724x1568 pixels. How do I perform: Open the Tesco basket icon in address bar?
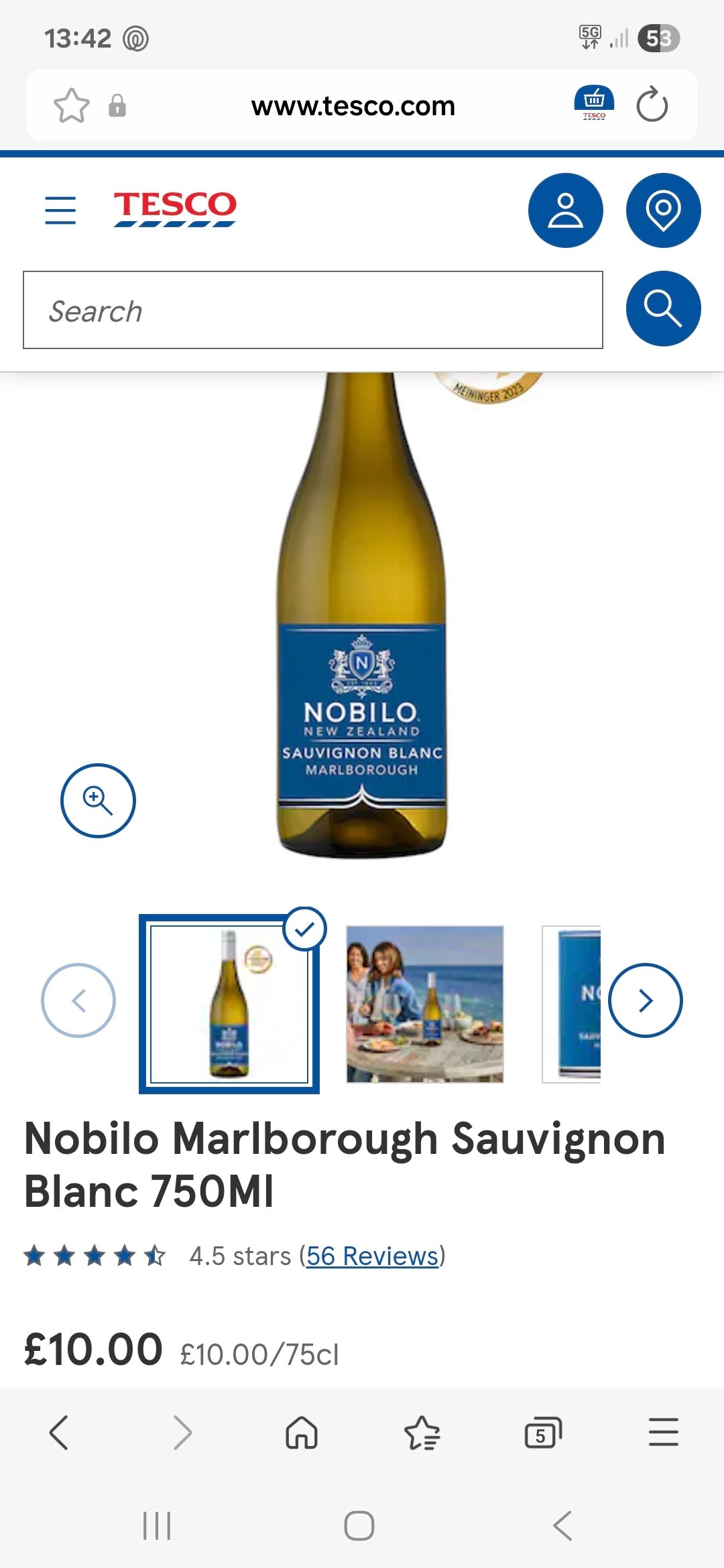(594, 103)
